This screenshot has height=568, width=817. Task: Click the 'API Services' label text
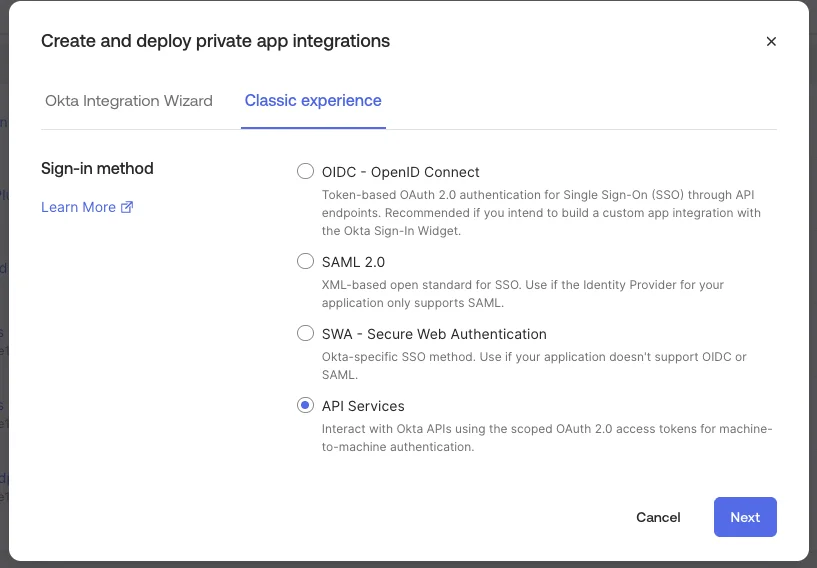tap(363, 406)
